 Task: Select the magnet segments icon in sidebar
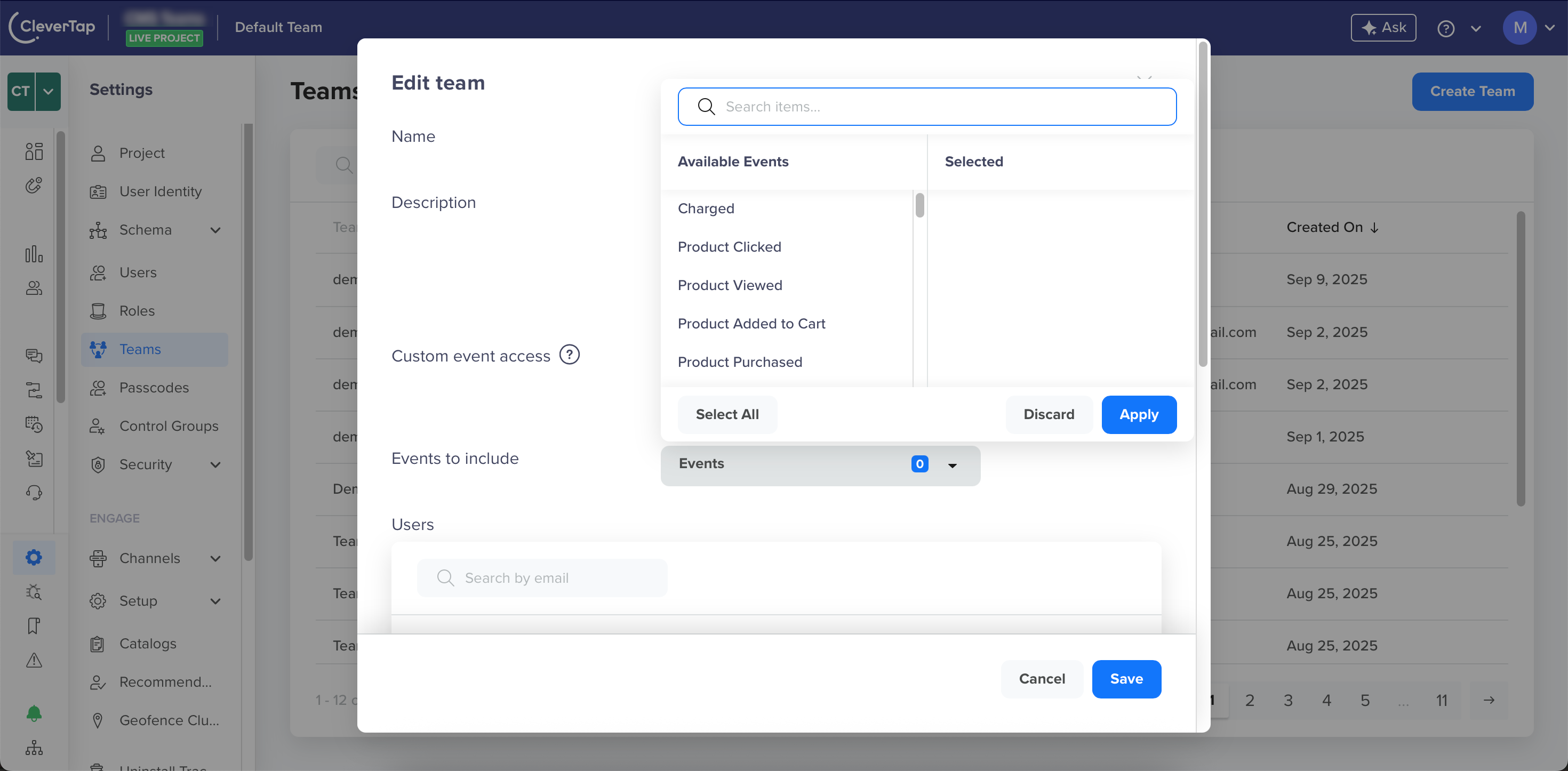click(34, 186)
